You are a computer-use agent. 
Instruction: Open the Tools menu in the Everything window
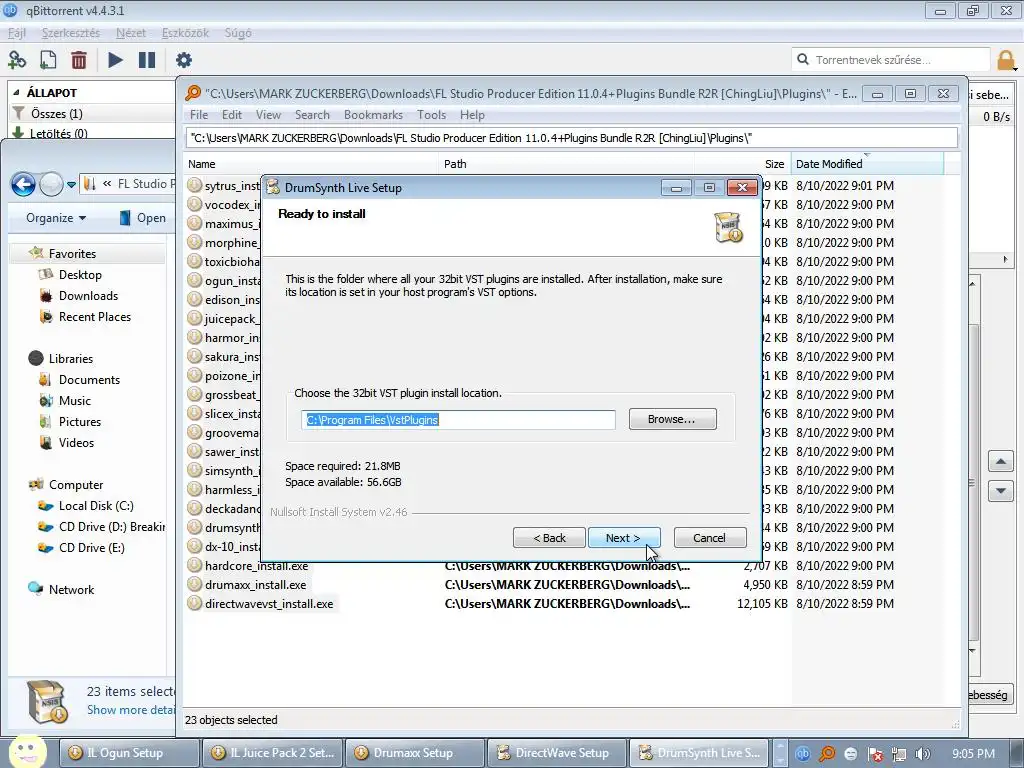[431, 115]
